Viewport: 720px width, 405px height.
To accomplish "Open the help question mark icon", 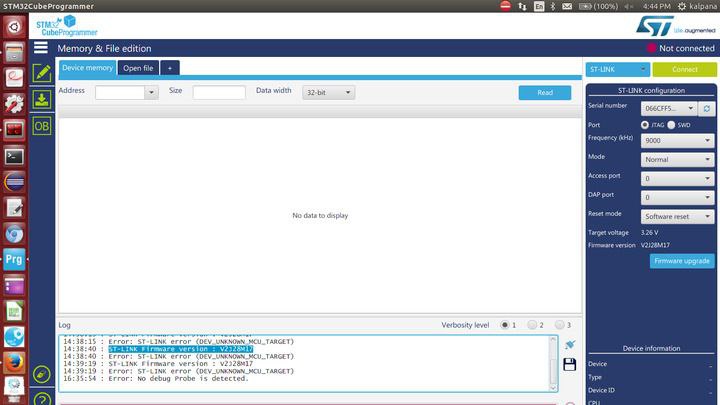I will pos(42,399).
